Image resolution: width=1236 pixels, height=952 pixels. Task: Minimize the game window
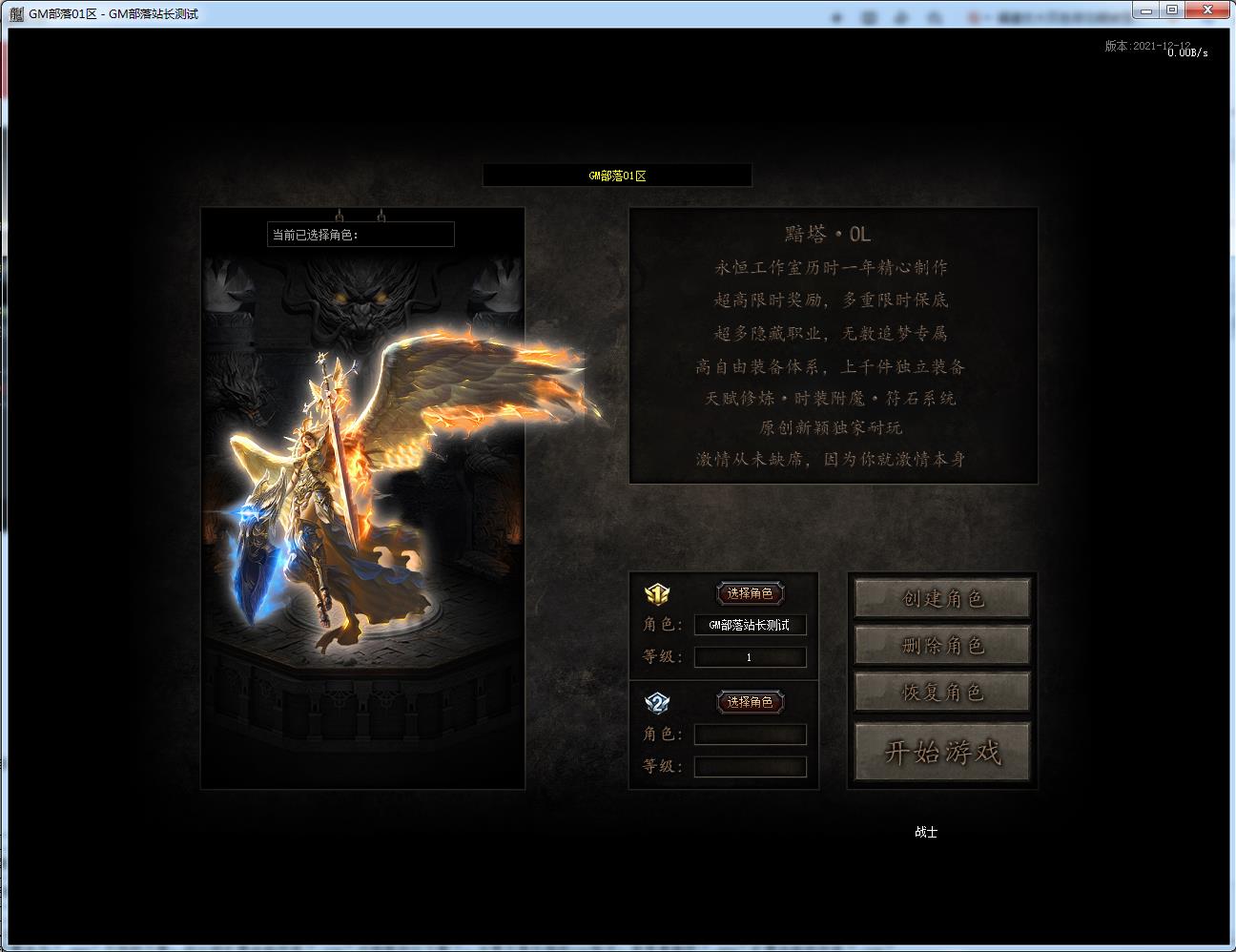pos(1145,10)
